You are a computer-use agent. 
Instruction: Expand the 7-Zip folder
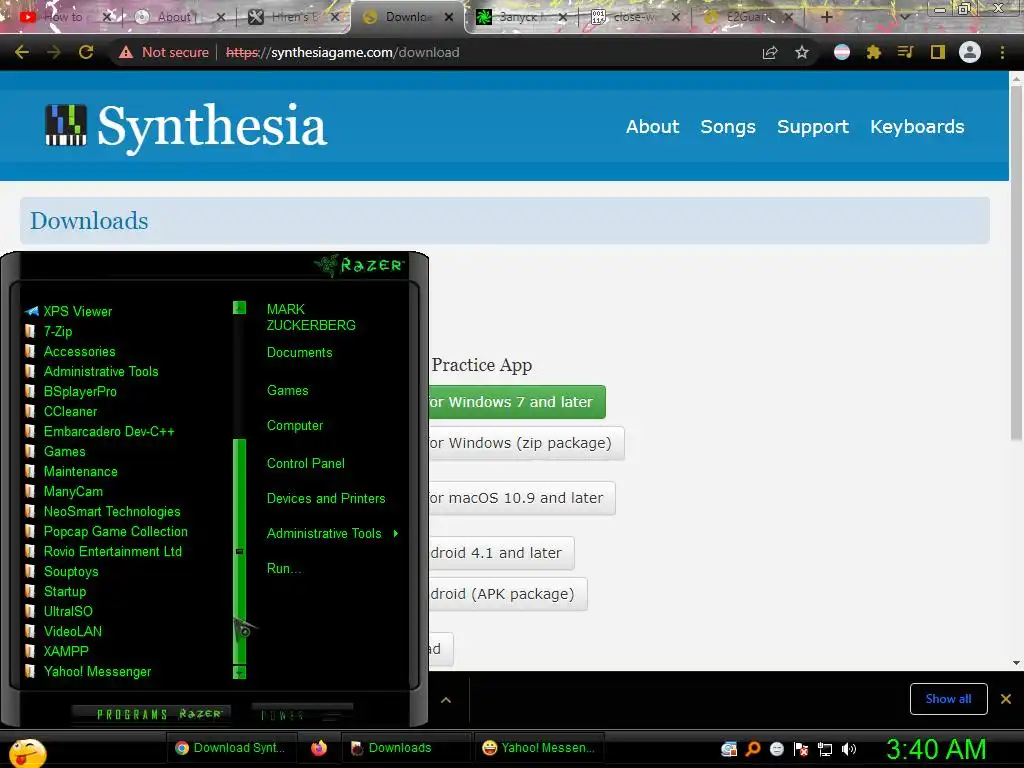point(57,331)
